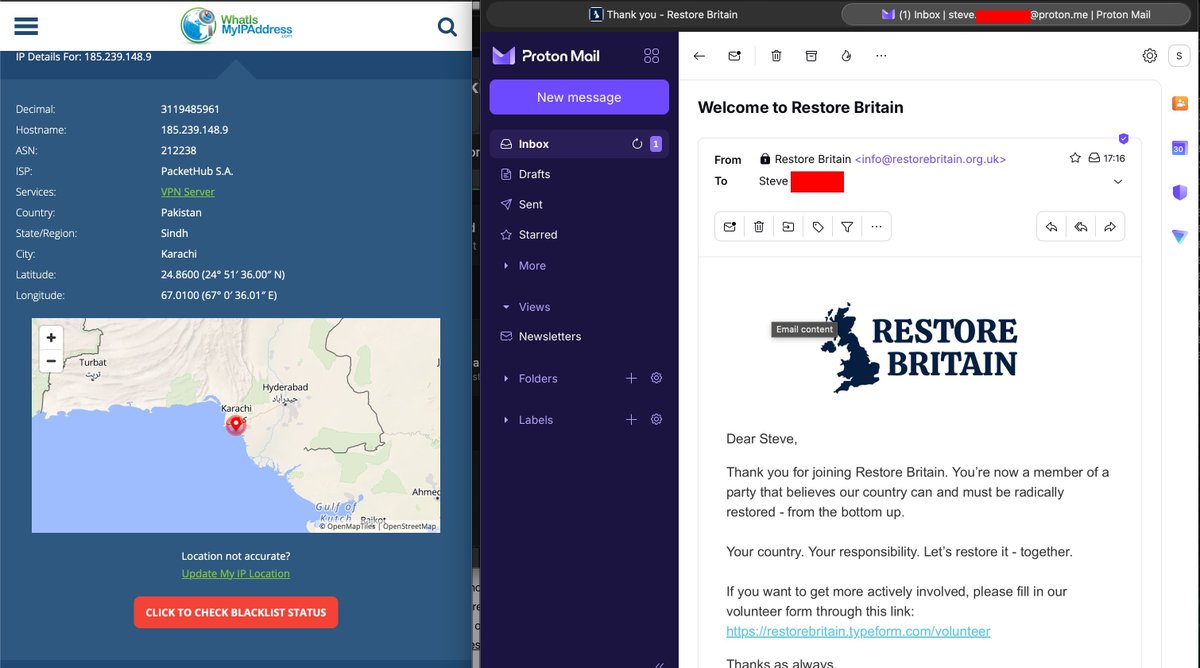
Task: Open the Inbox folder
Action: 579,144
